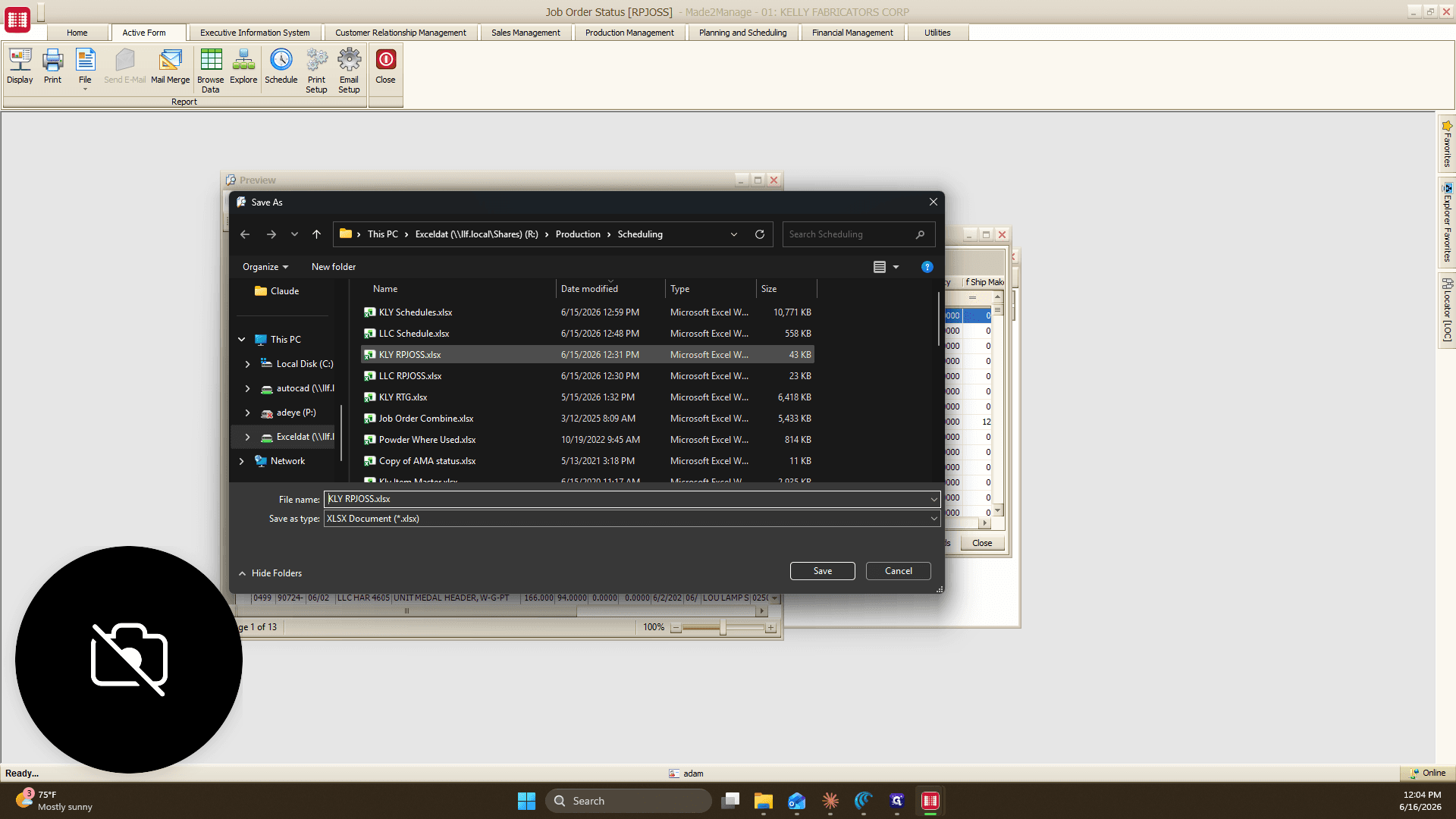Image resolution: width=1456 pixels, height=819 pixels.
Task: Click the Windows Start button
Action: coord(526,801)
